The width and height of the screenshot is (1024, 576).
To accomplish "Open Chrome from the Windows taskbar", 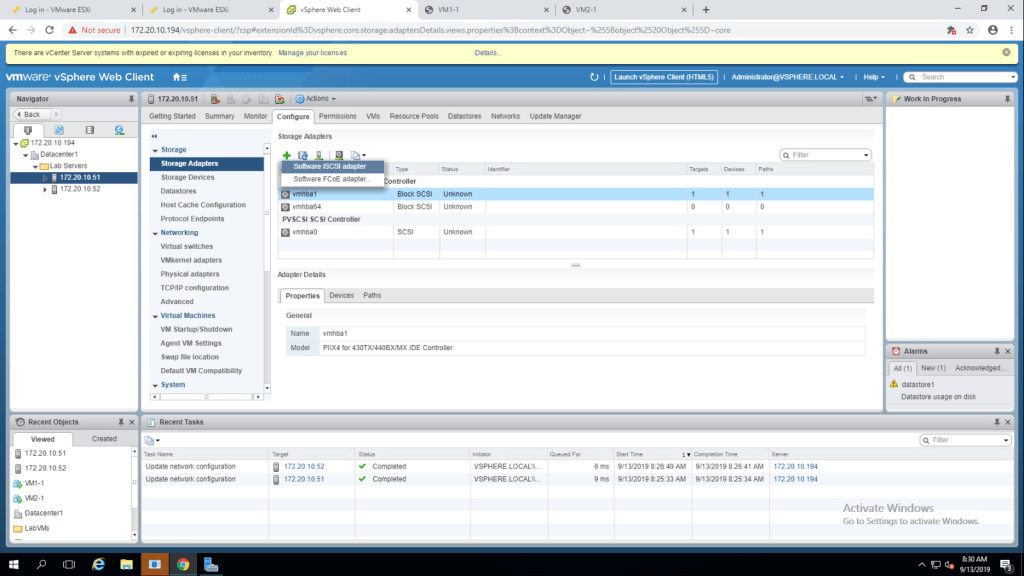I will point(183,564).
